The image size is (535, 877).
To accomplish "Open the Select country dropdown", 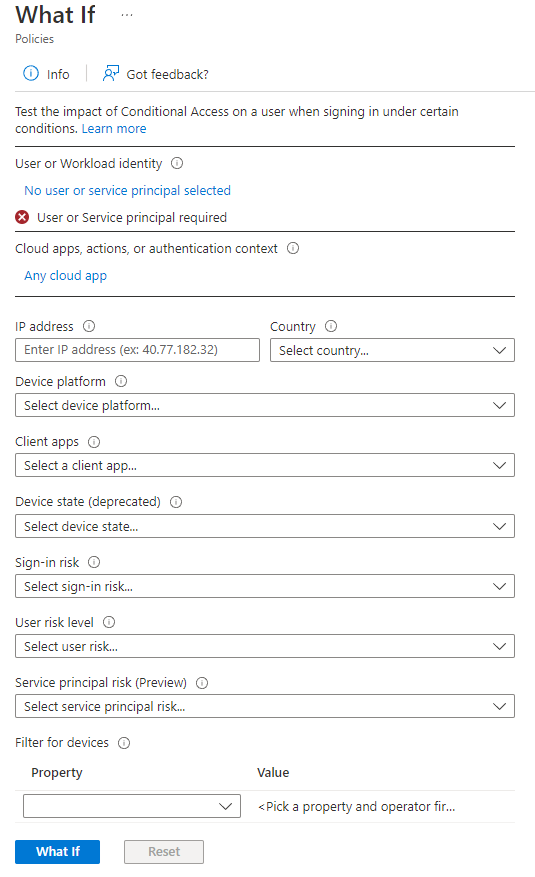I will (392, 350).
